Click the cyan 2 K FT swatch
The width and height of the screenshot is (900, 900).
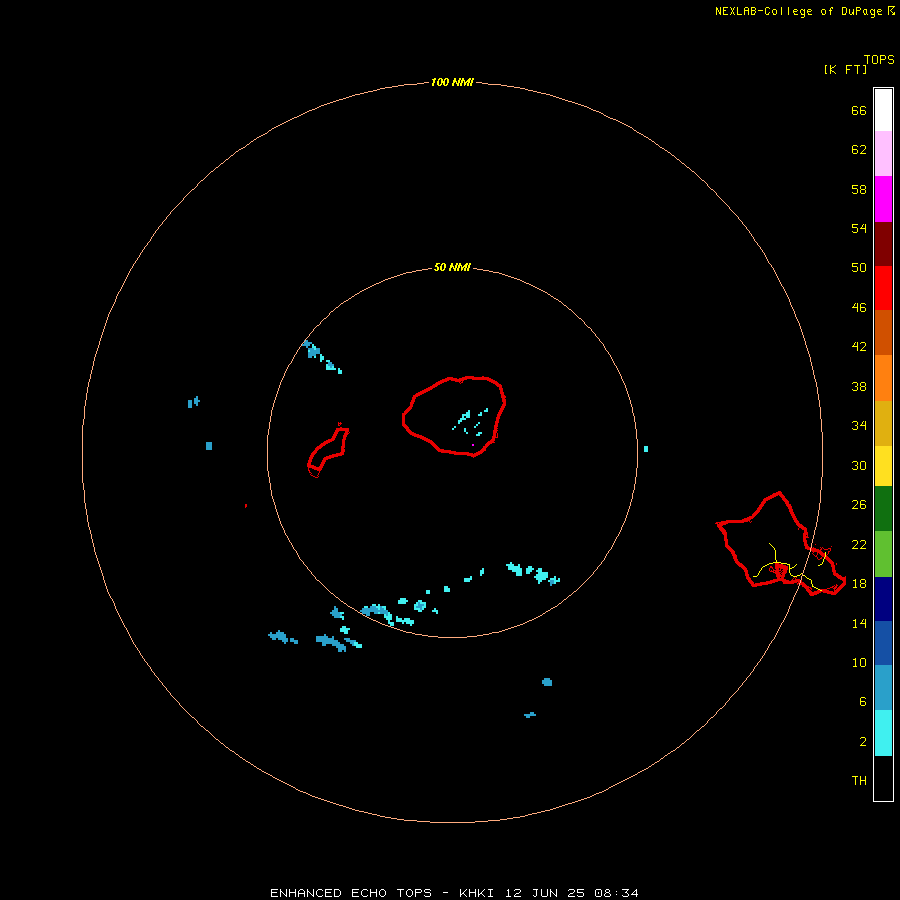click(883, 733)
